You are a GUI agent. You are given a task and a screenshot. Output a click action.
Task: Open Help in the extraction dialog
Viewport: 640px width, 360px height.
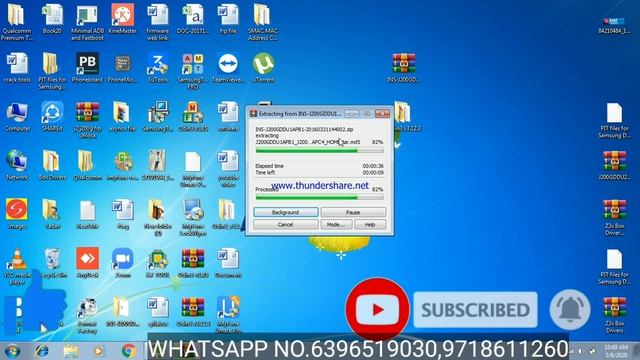coord(370,224)
